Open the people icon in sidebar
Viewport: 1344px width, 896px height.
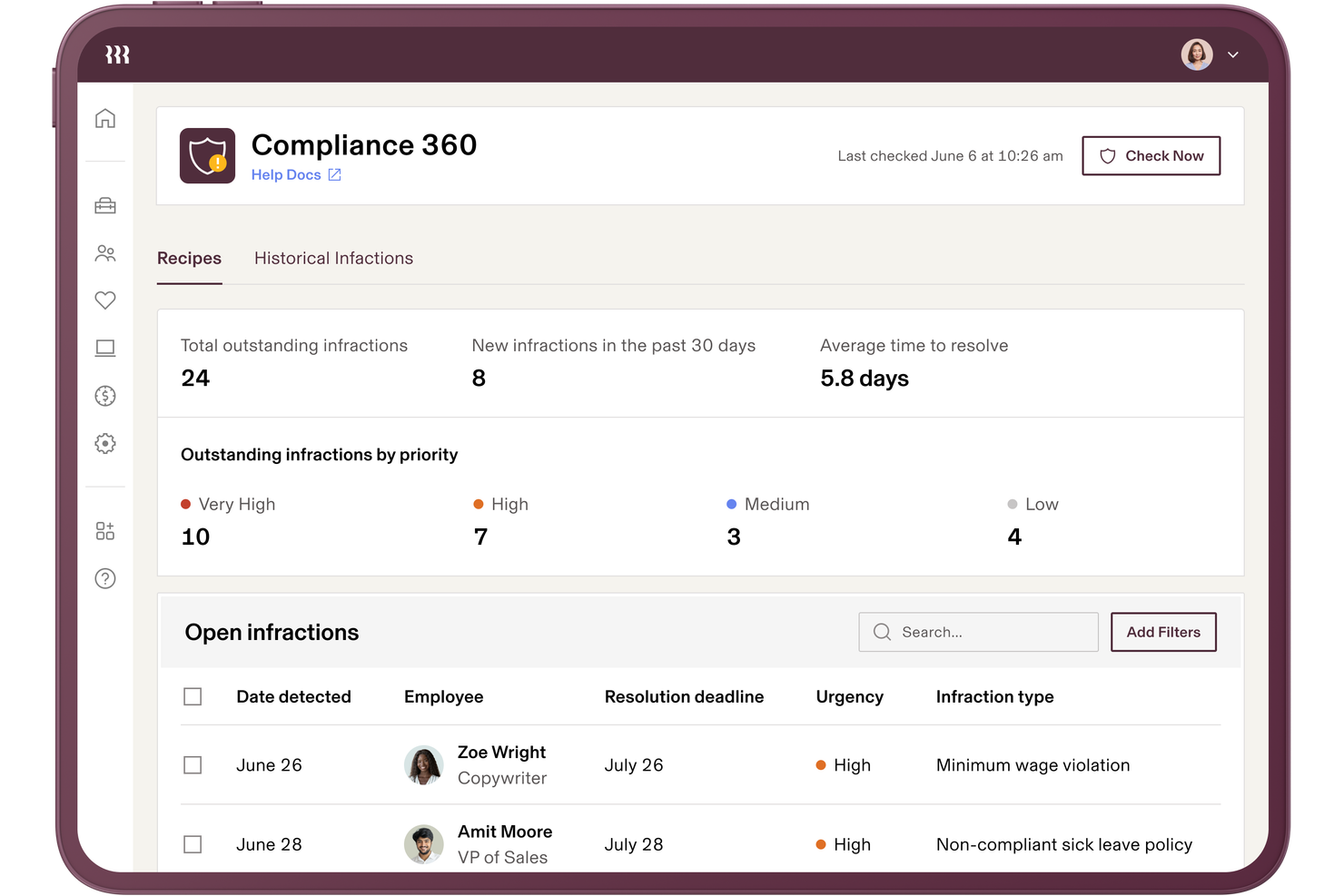[x=105, y=253]
